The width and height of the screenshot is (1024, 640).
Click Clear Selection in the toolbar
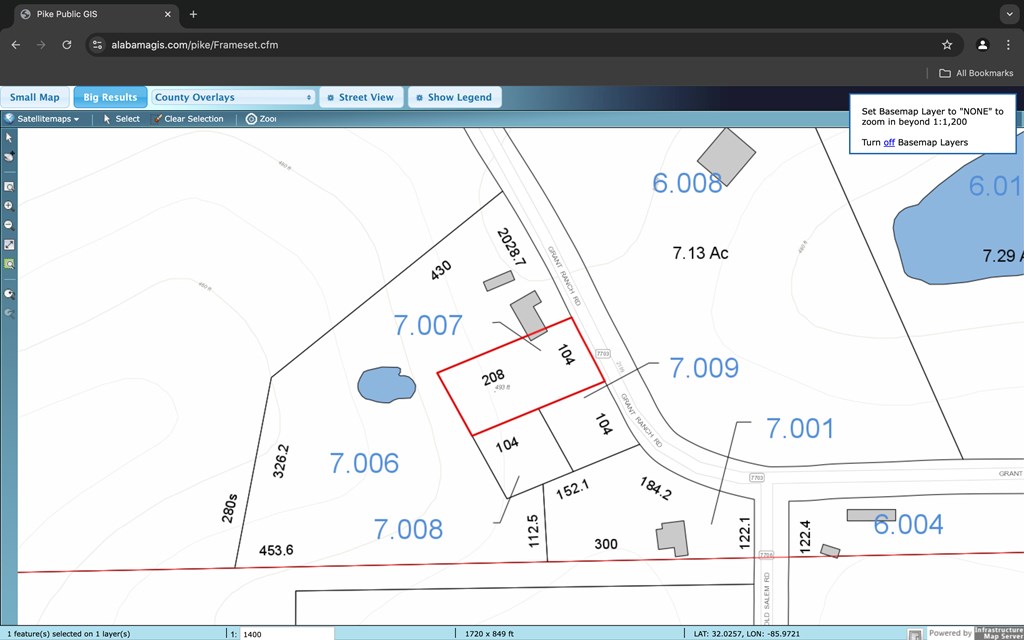point(187,119)
